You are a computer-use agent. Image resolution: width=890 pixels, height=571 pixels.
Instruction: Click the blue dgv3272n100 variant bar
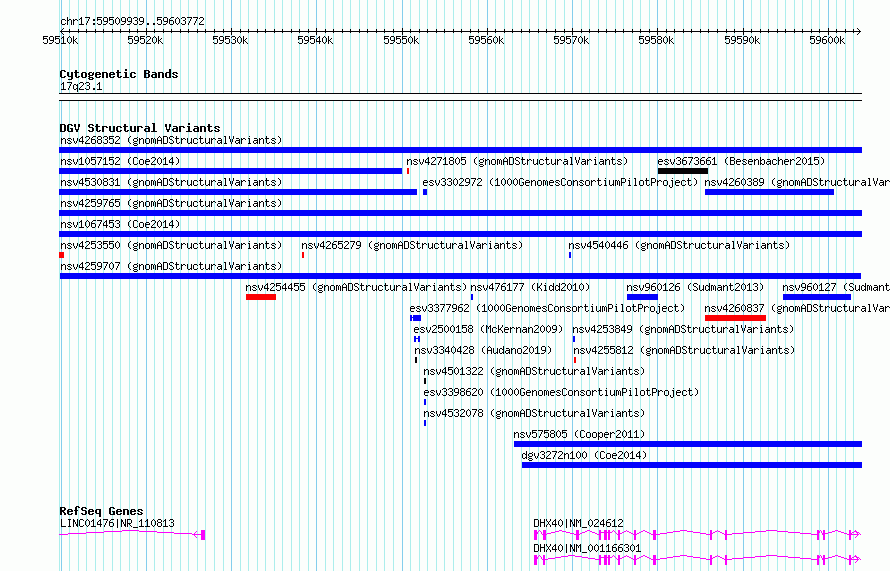[x=692, y=465]
